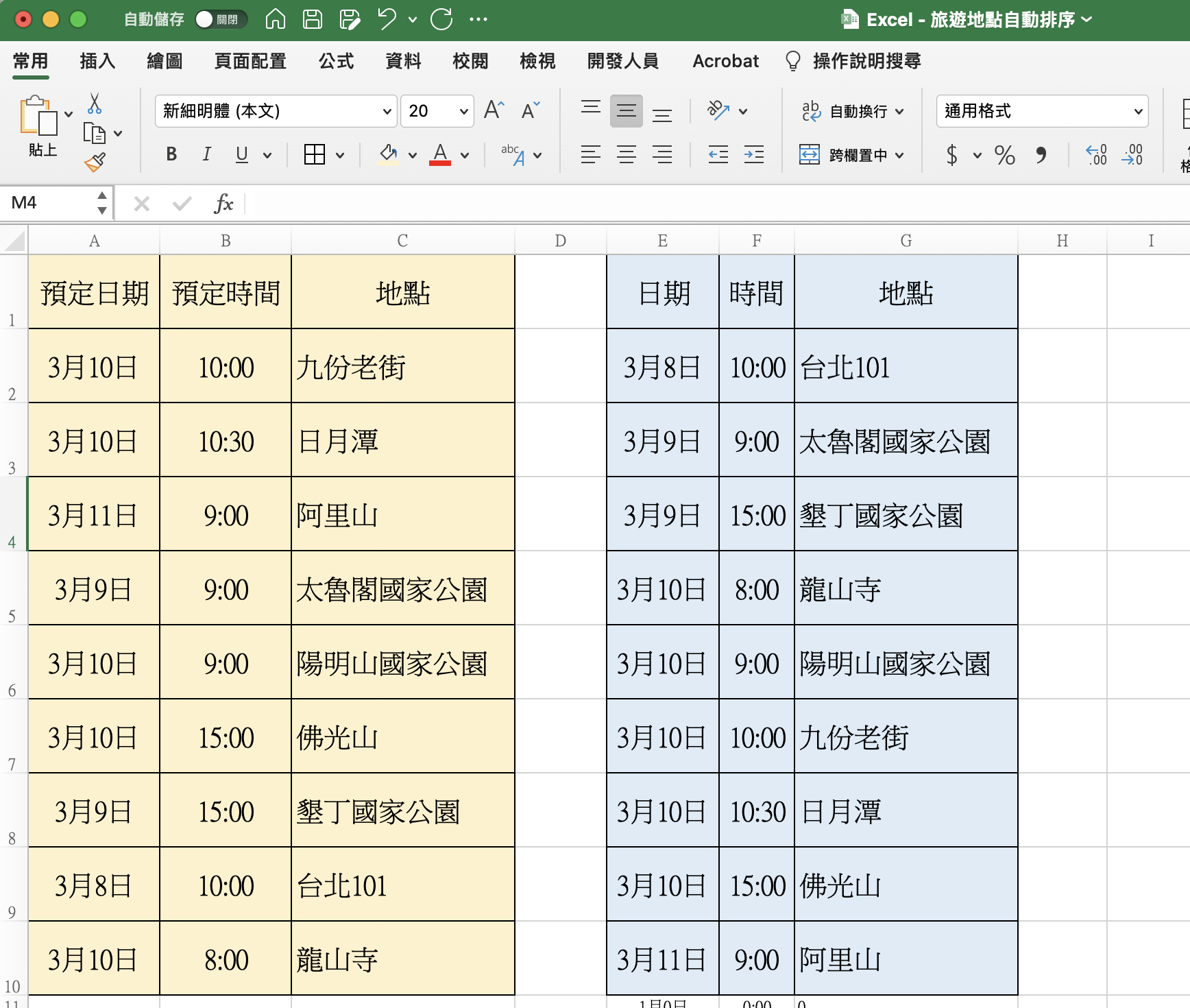Image resolution: width=1190 pixels, height=1008 pixels.
Task: Click the Undo arrow icon
Action: coord(387,19)
